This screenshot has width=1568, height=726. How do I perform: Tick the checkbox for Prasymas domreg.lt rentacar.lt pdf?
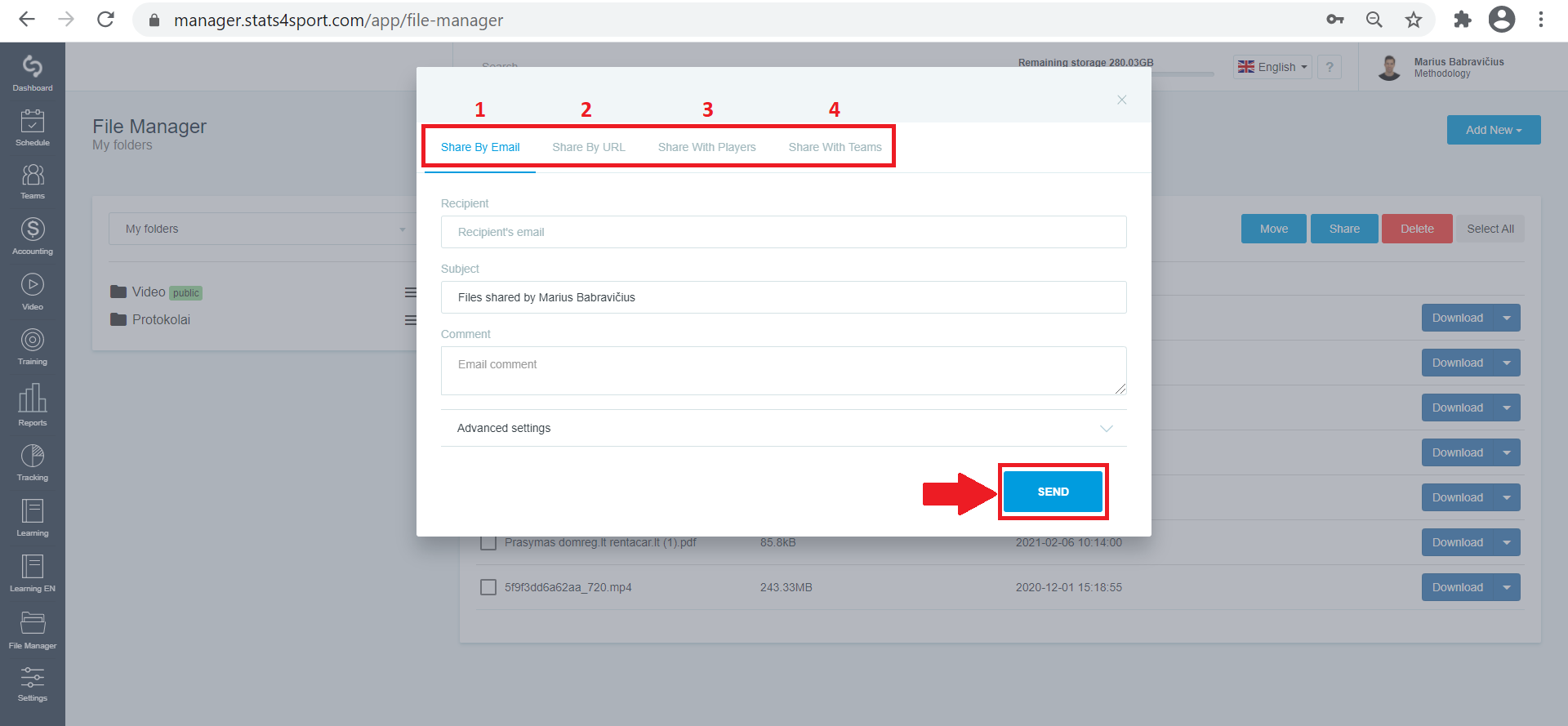(x=488, y=542)
